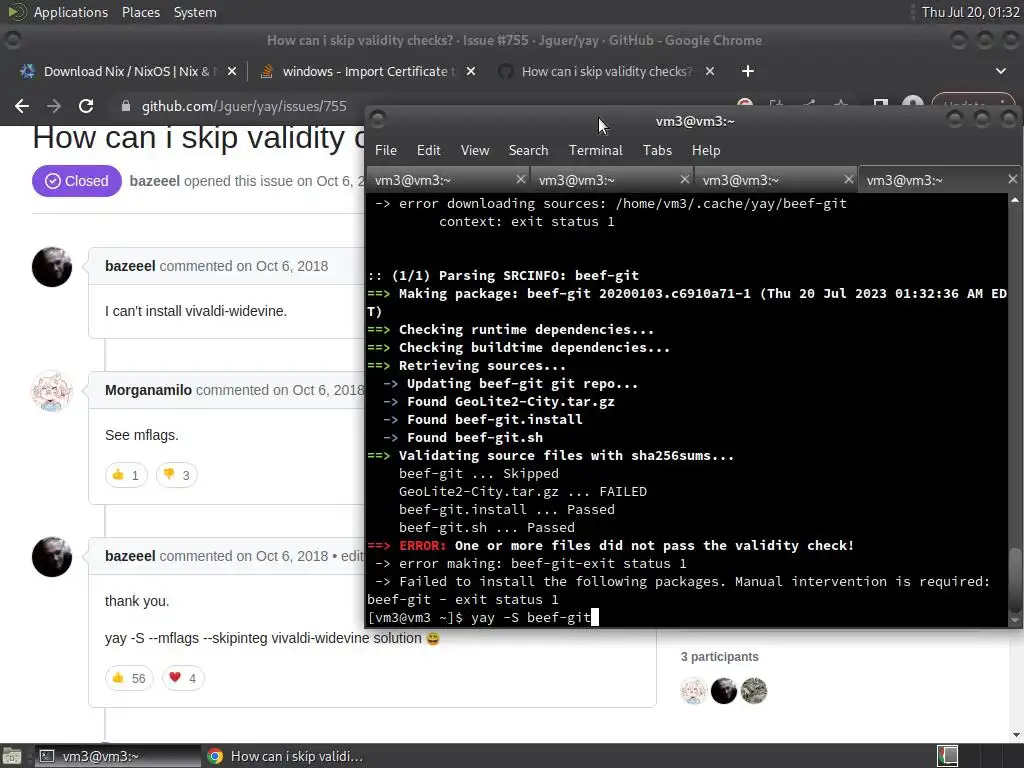Viewport: 1024px width, 768px height.
Task: Open Chrome tab search dropdown arrow
Action: 1000,71
